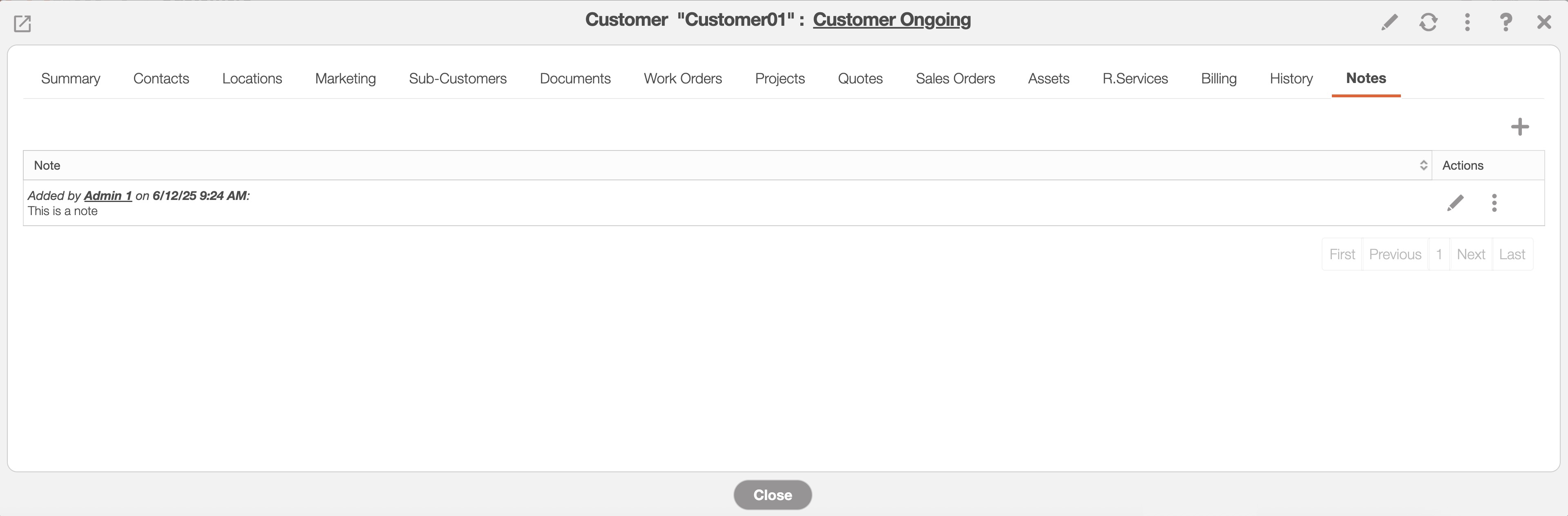This screenshot has height=516, width=1568.
Task: Go to the Next page of notes
Action: click(x=1471, y=254)
